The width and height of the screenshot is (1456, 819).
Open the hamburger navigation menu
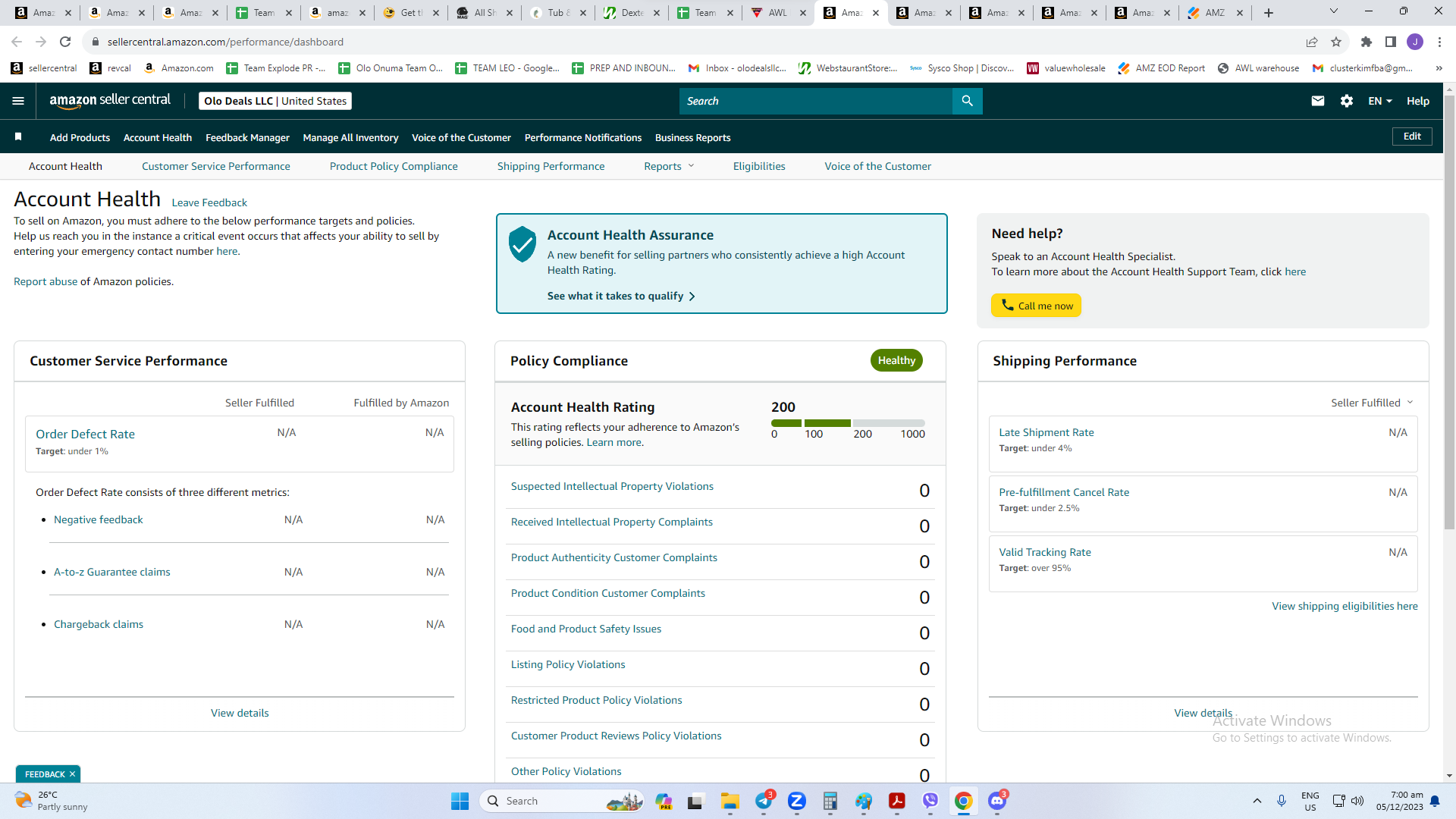(x=18, y=101)
